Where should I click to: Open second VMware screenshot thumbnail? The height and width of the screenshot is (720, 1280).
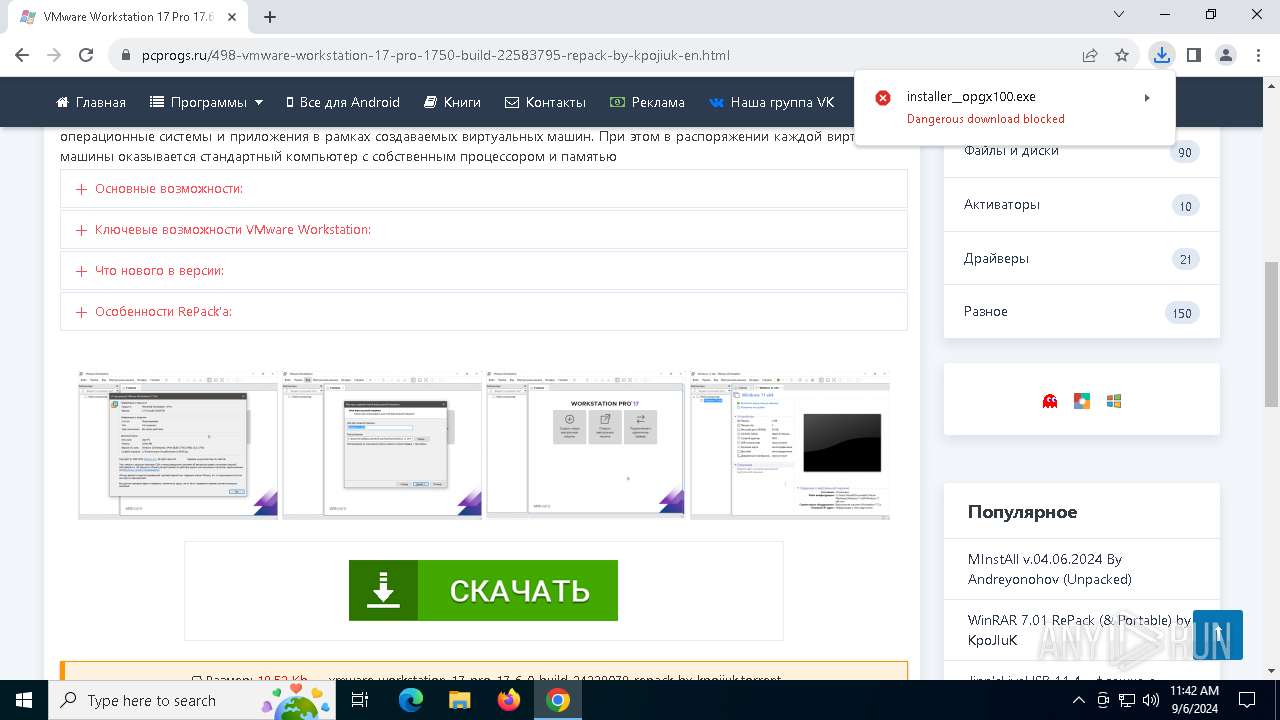(x=382, y=444)
